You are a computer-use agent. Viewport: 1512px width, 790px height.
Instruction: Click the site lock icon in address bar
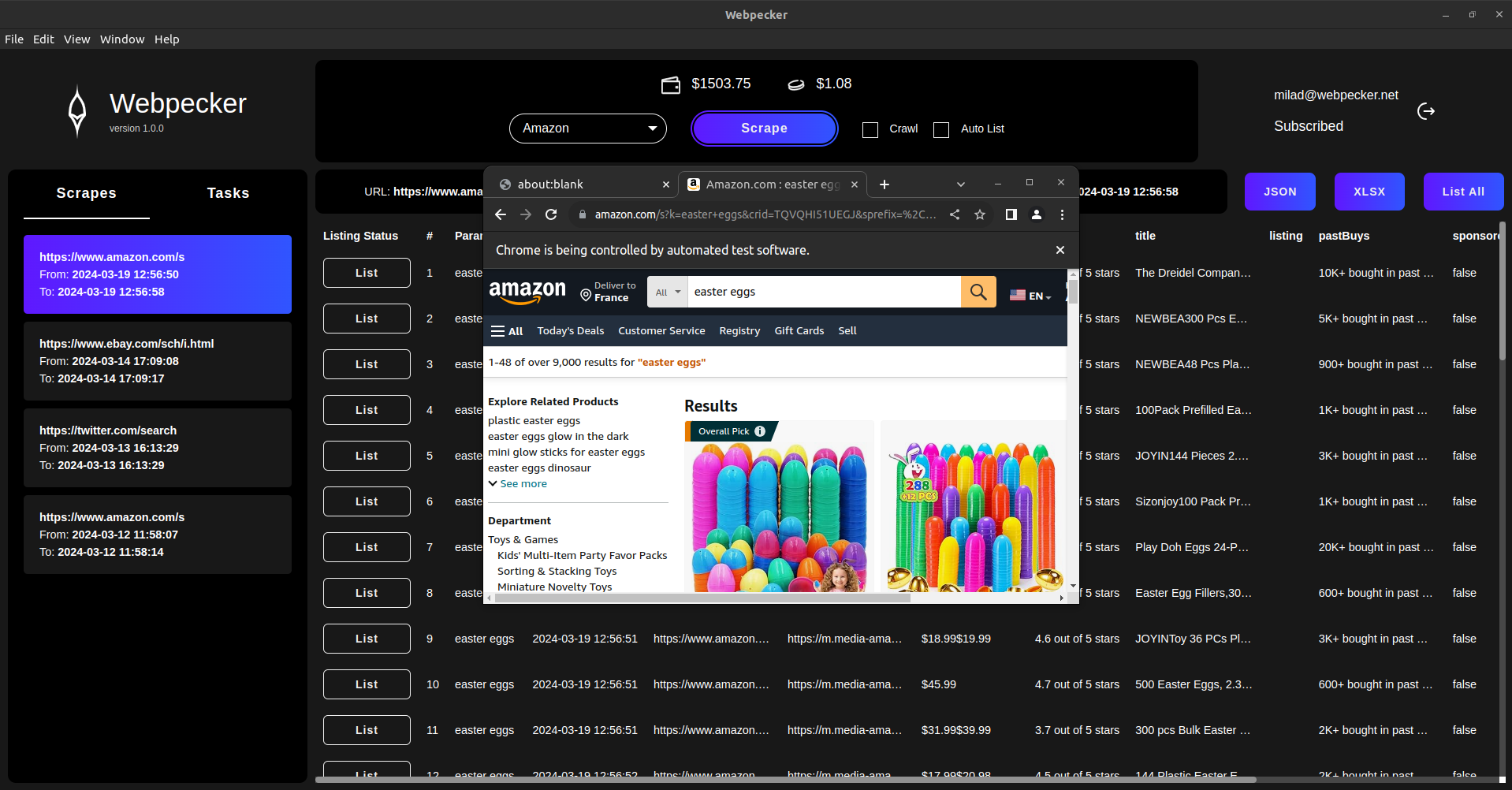tap(583, 214)
